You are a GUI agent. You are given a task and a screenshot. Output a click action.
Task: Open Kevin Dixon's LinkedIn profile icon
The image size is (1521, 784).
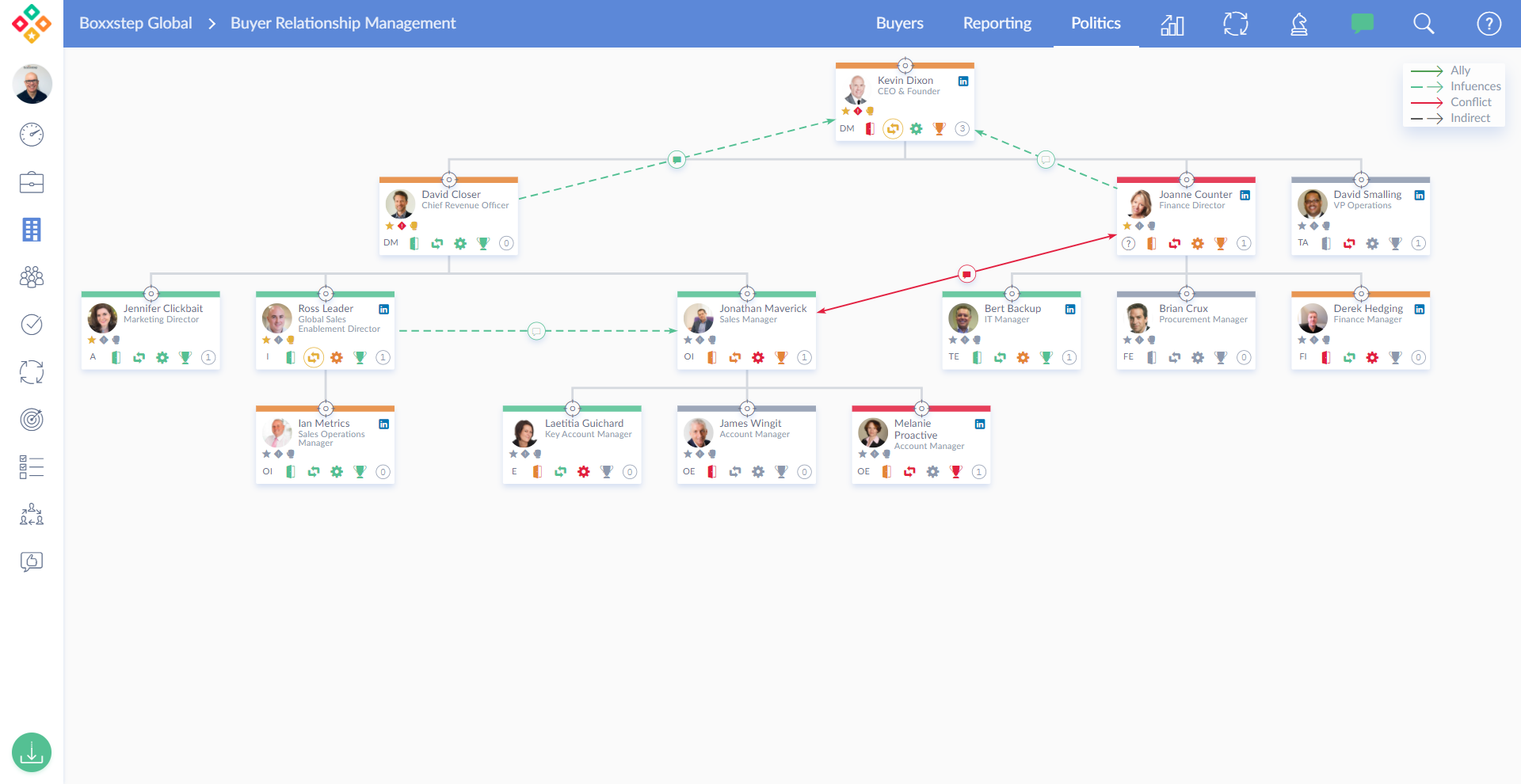coord(963,82)
